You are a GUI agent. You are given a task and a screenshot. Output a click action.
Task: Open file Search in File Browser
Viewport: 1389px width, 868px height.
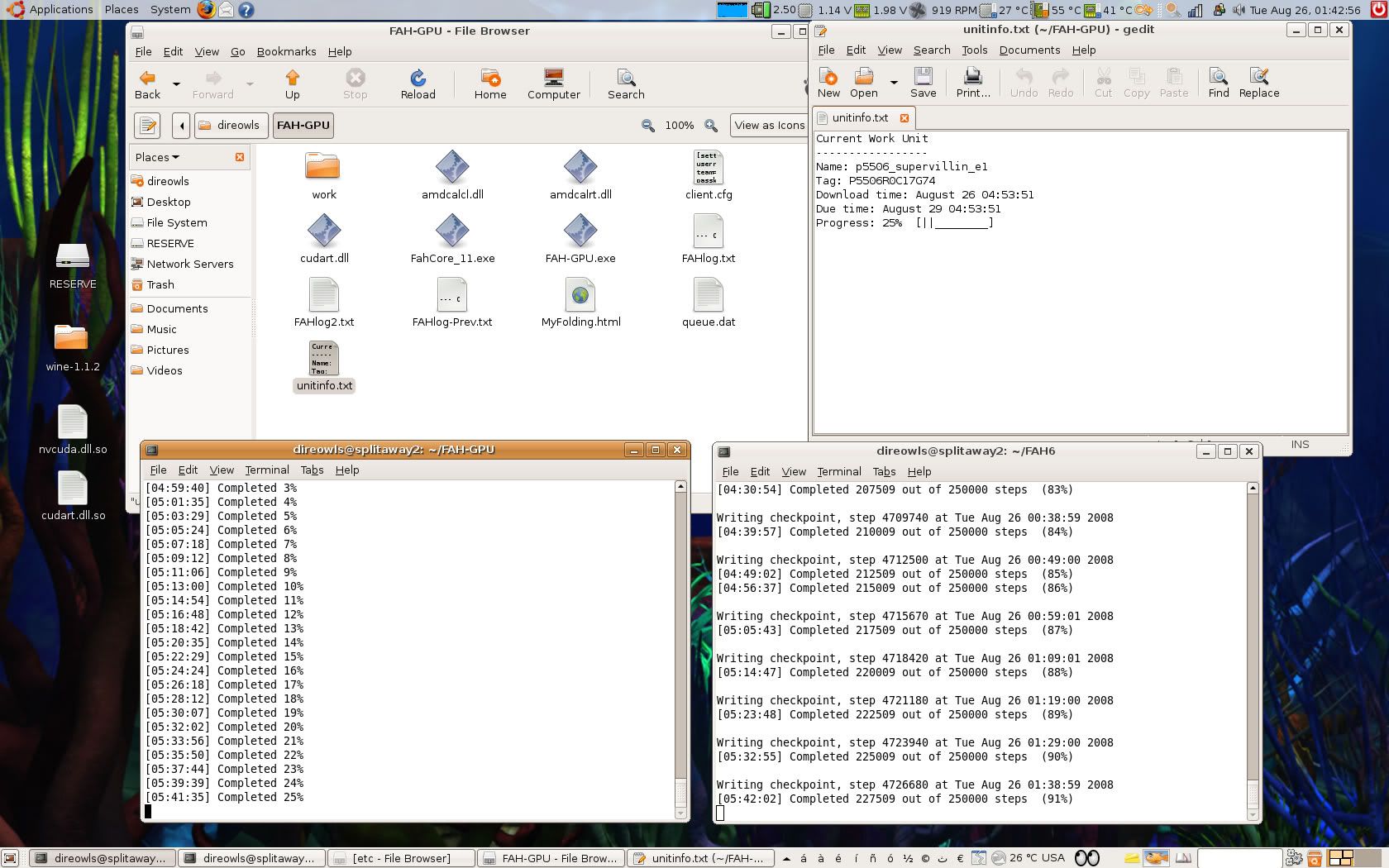pyautogui.click(x=626, y=84)
